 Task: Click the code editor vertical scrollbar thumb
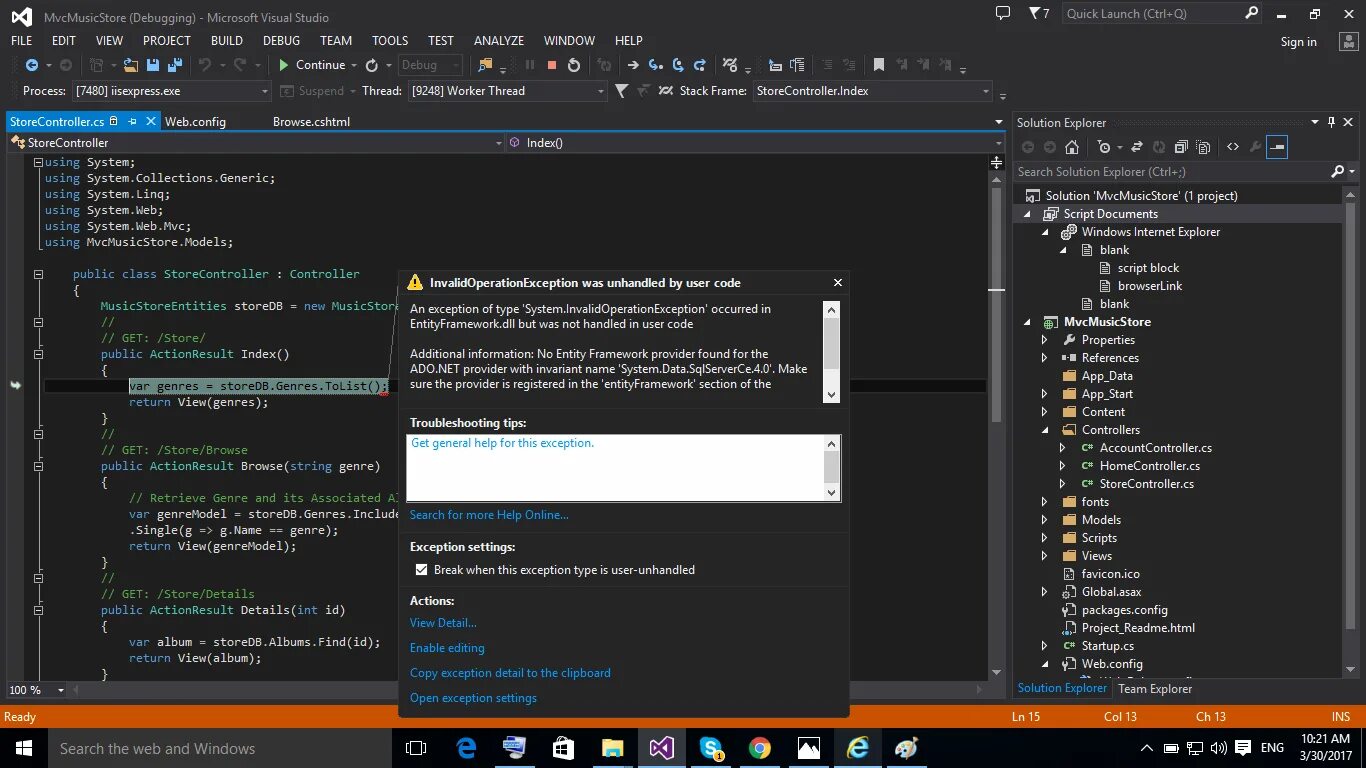[996, 305]
